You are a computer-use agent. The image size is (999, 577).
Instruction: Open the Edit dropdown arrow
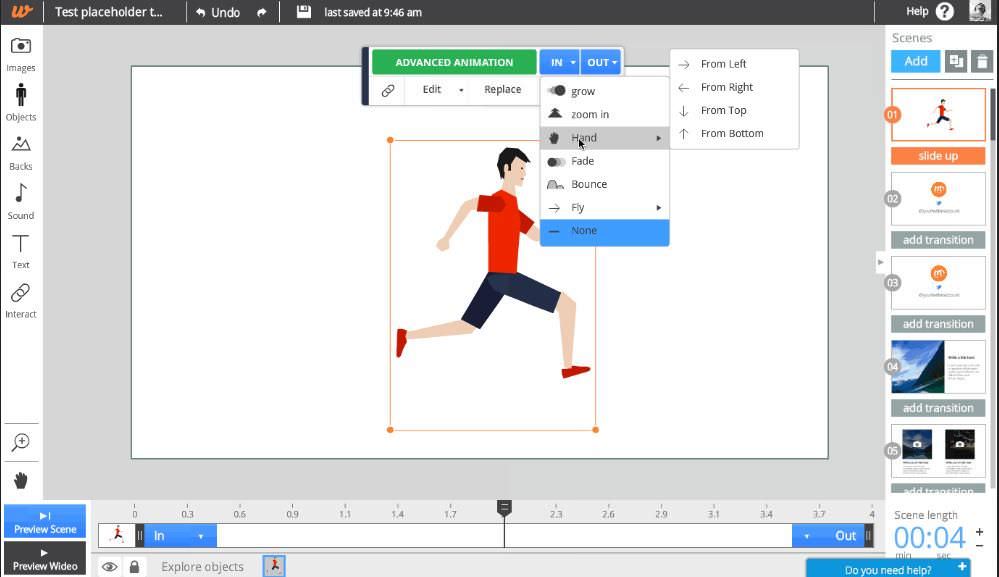461,90
